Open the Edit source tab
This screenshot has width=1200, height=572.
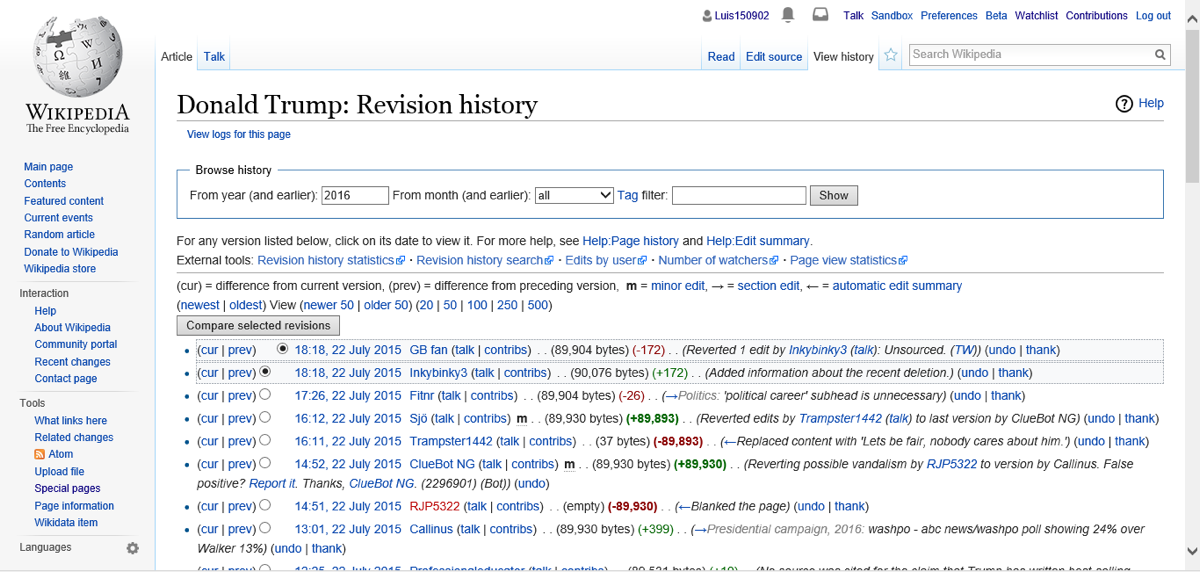(774, 57)
